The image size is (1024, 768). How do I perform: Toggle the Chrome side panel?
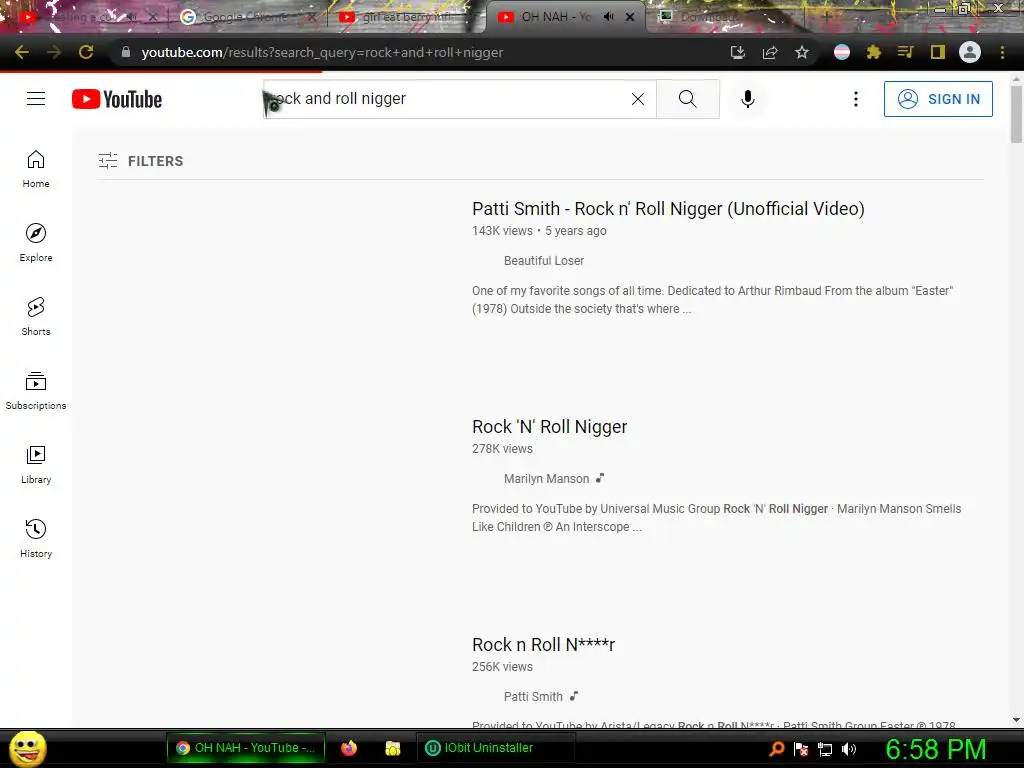coord(938,52)
